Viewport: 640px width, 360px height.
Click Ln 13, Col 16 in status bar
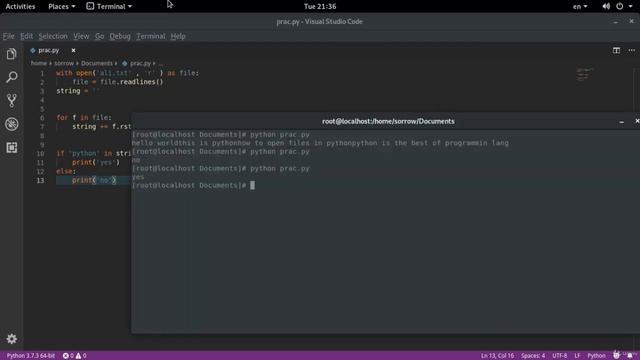pos(497,356)
